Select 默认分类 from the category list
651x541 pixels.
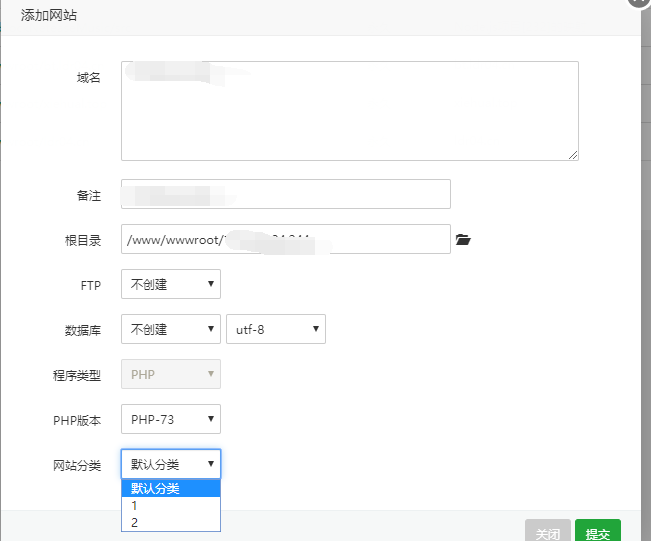coord(171,489)
